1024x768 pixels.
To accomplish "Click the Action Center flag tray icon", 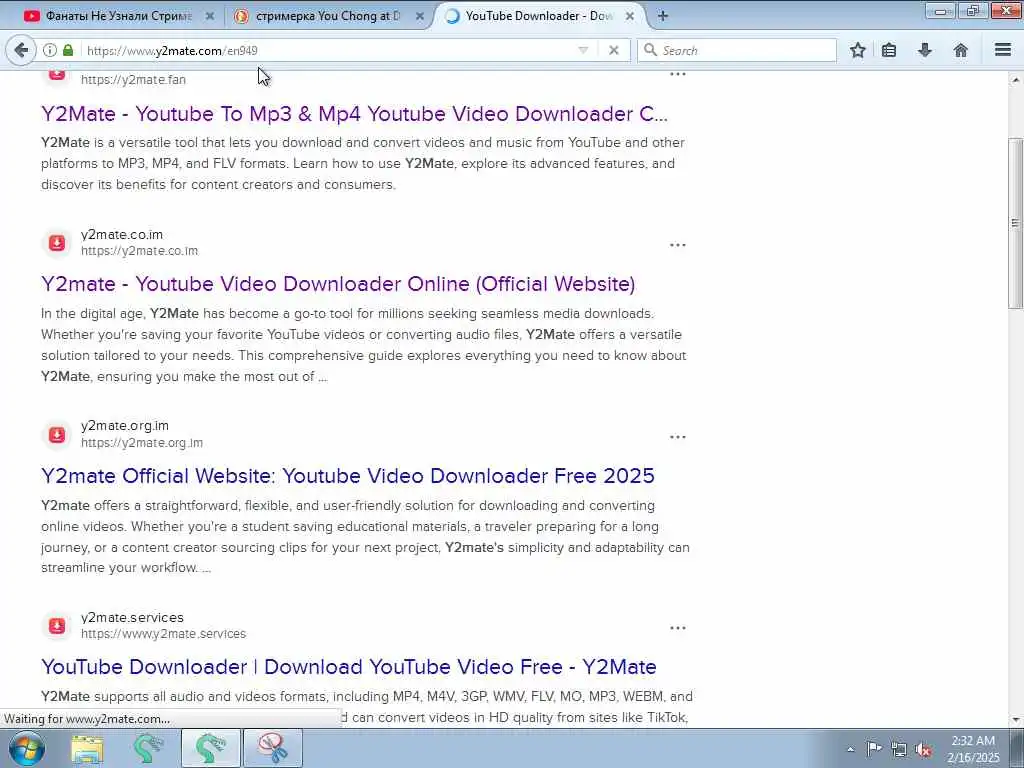I will tap(874, 749).
